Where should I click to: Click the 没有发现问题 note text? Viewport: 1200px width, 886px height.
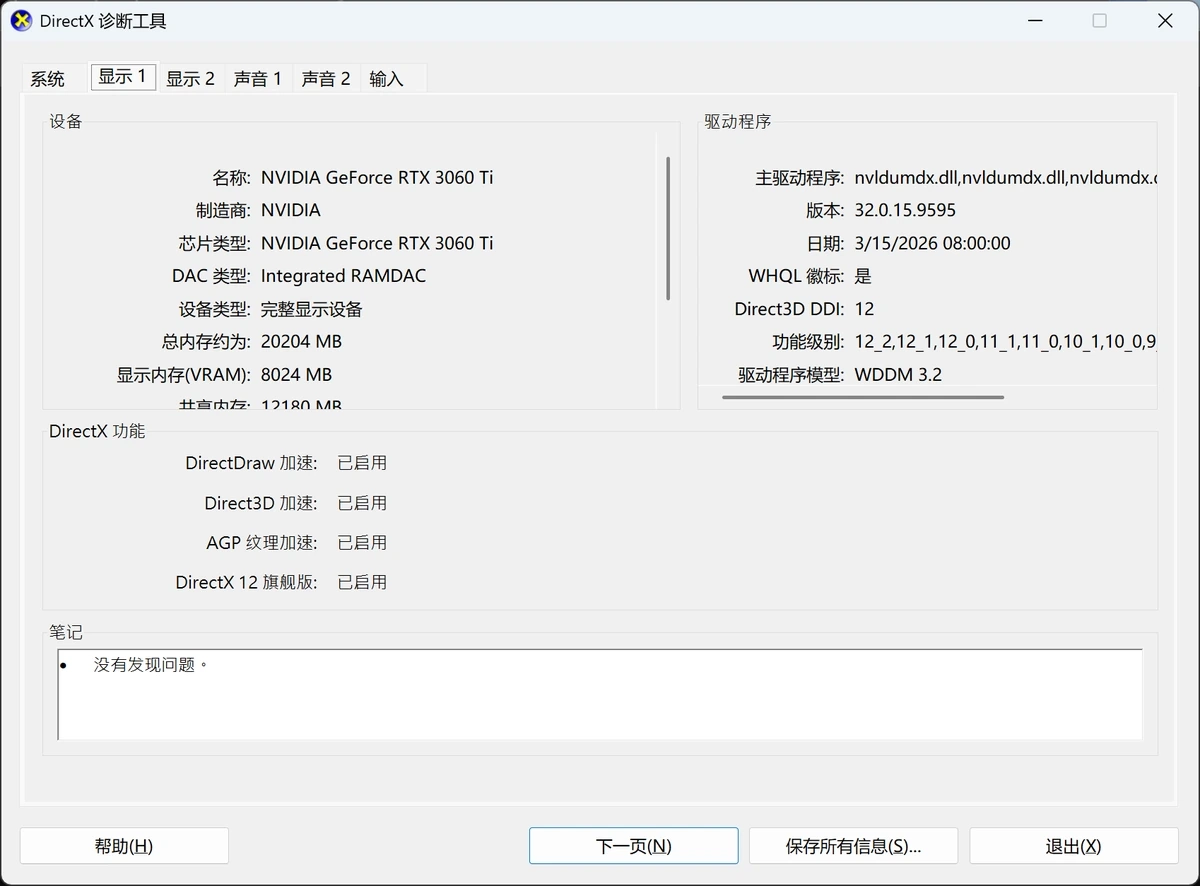tap(151, 664)
